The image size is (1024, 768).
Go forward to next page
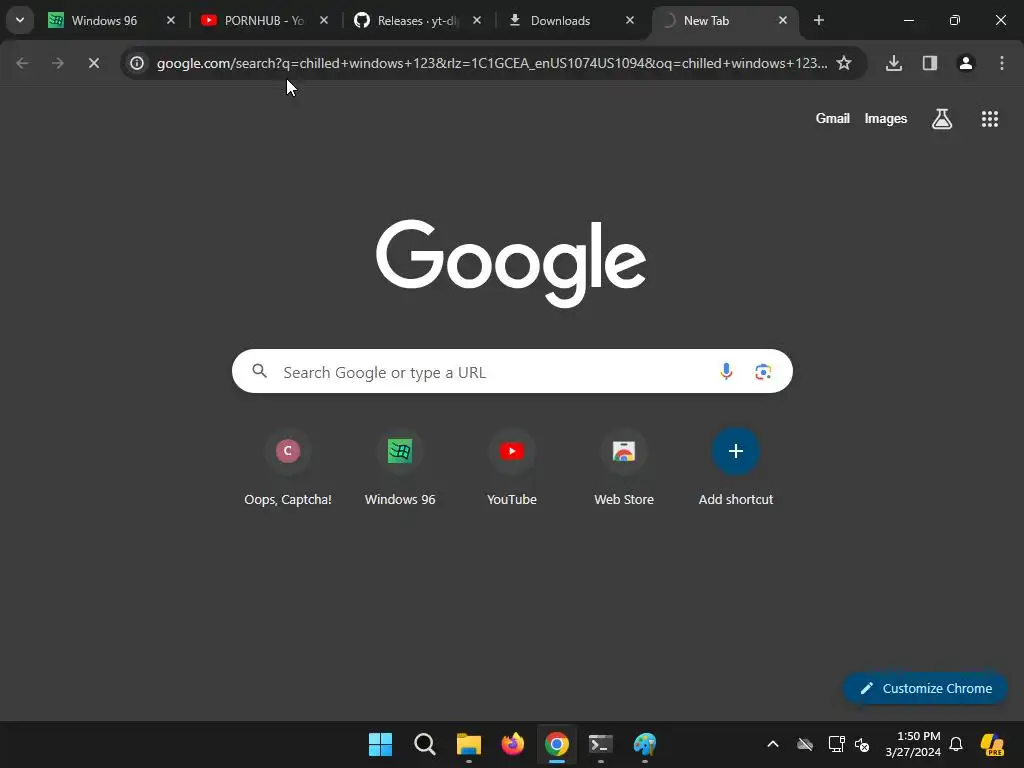coord(58,63)
